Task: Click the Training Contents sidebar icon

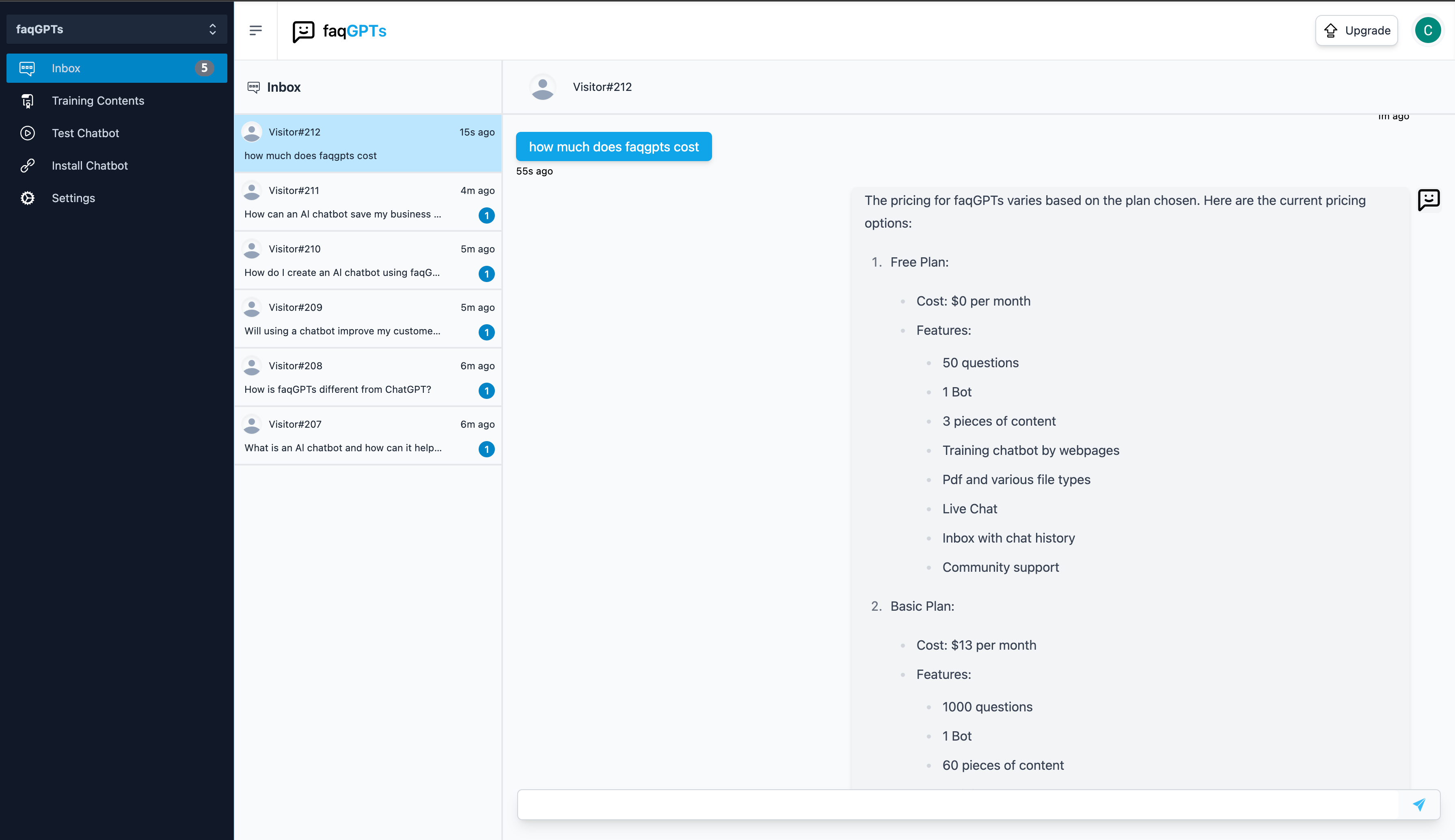Action: click(27, 101)
